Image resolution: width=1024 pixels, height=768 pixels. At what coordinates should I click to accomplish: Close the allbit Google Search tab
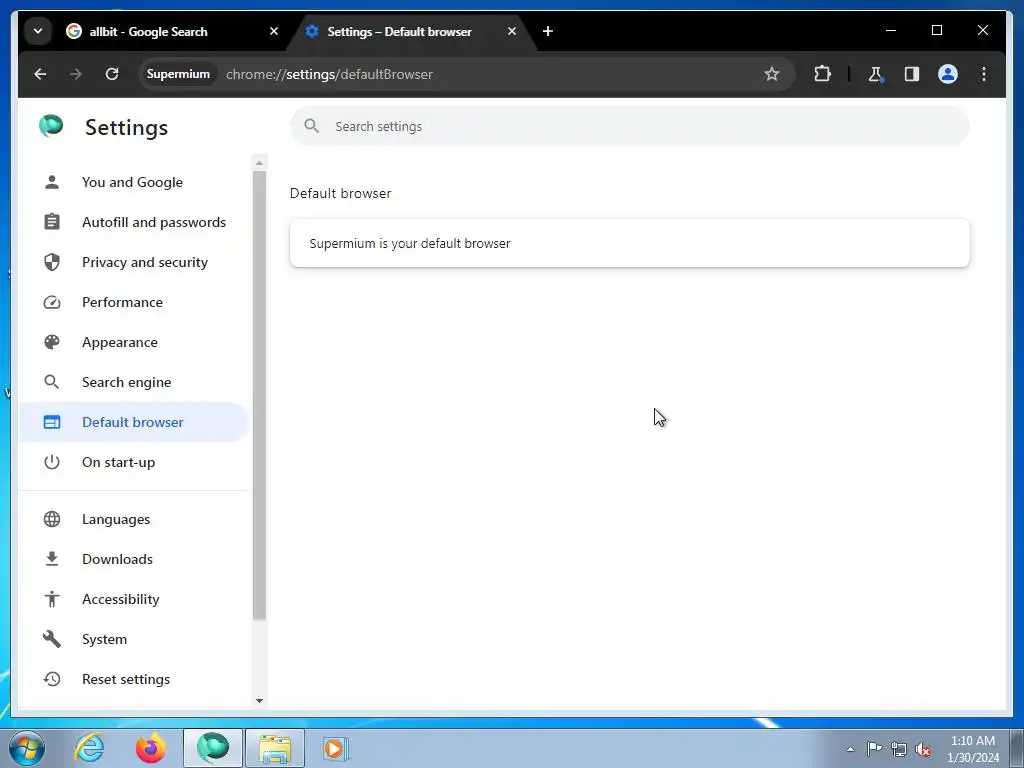coord(274,31)
